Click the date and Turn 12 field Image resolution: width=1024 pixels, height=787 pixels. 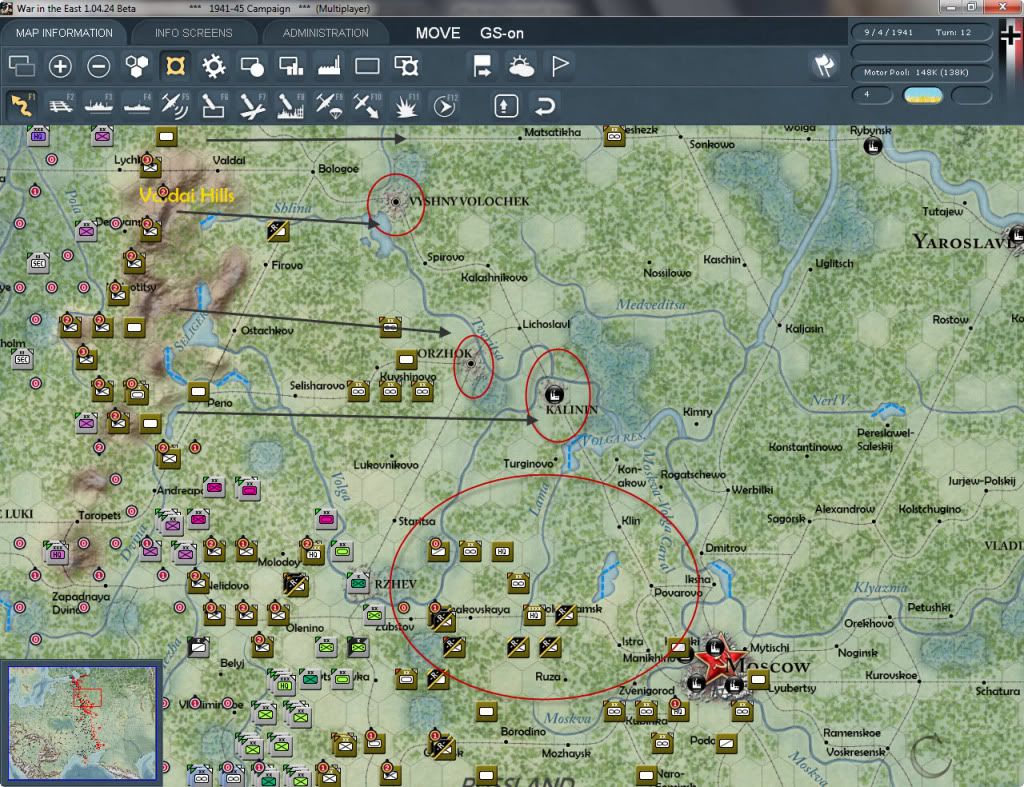click(921, 32)
